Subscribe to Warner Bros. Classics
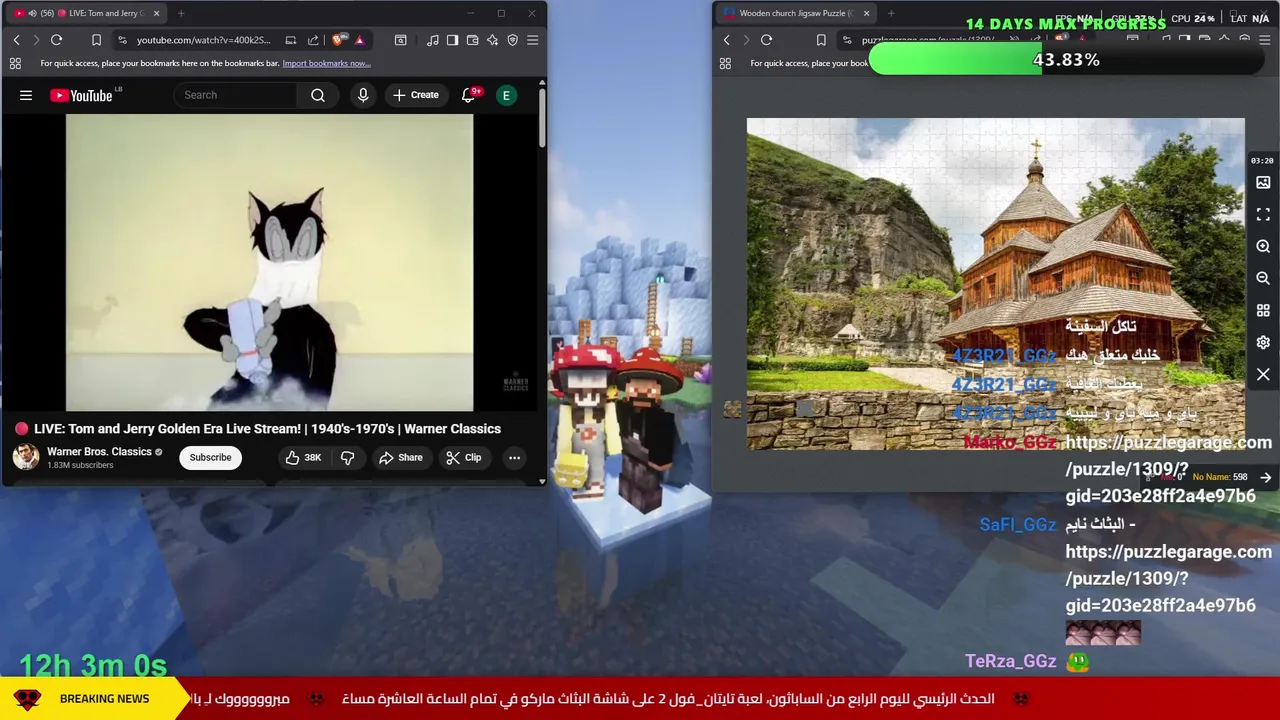The width and height of the screenshot is (1280, 720). coord(210,457)
